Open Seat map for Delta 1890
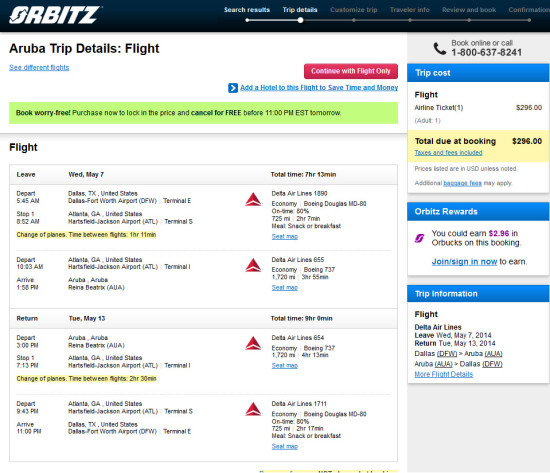 pos(284,236)
